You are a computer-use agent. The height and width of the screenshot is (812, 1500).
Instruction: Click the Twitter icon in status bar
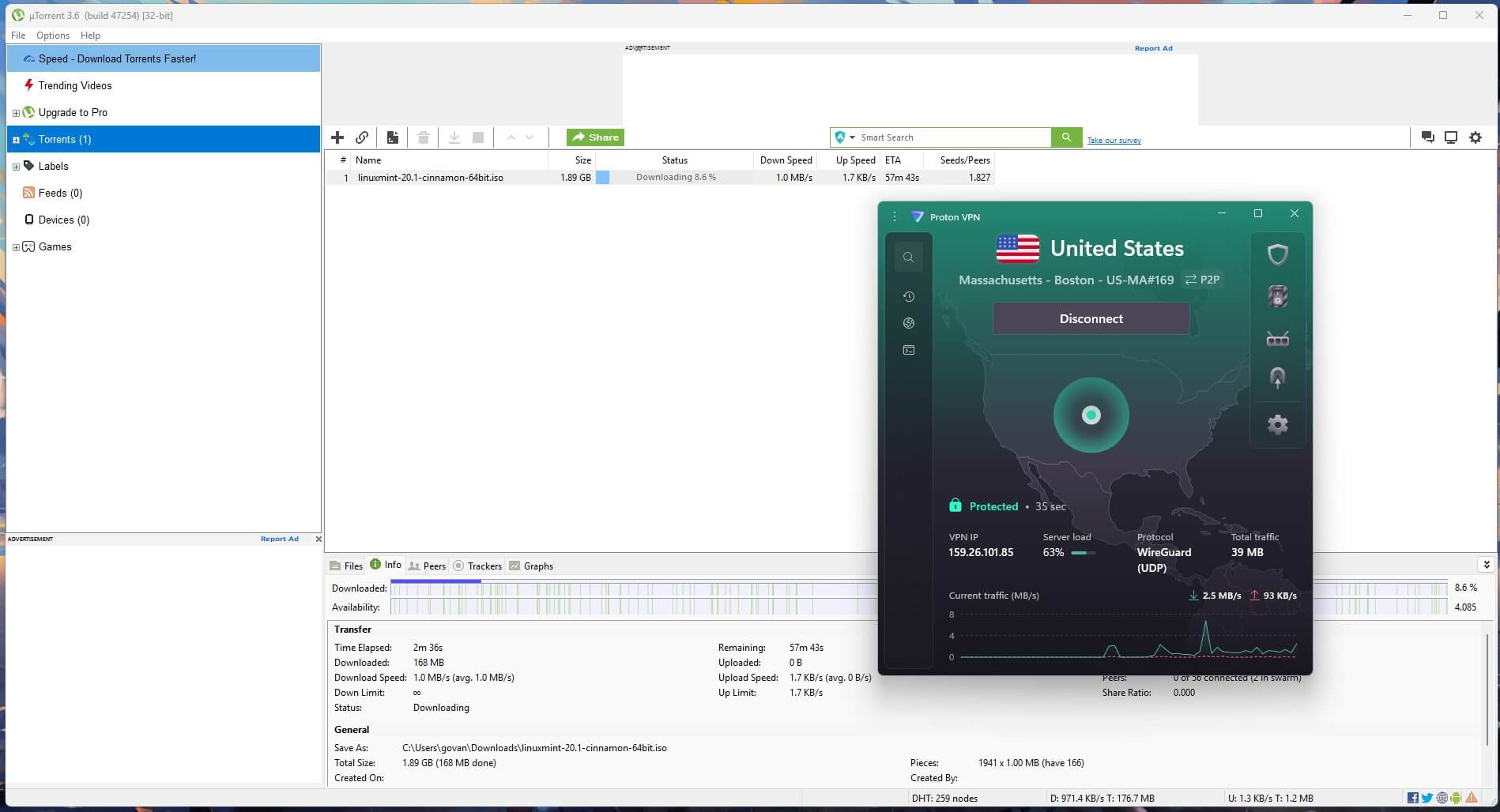[1427, 798]
